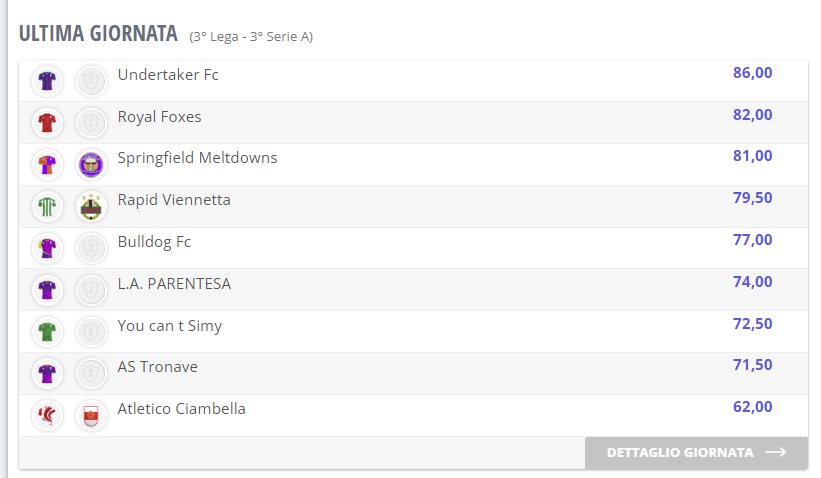Click Royal Foxes red jersey icon
Viewport: 821px width, 478px height.
(47, 122)
